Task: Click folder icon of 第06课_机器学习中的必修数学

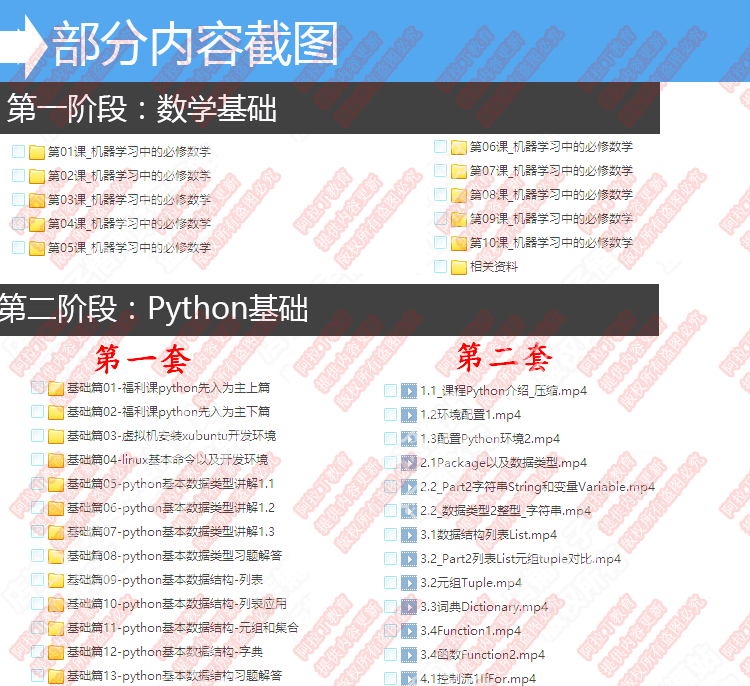Action: point(459,147)
